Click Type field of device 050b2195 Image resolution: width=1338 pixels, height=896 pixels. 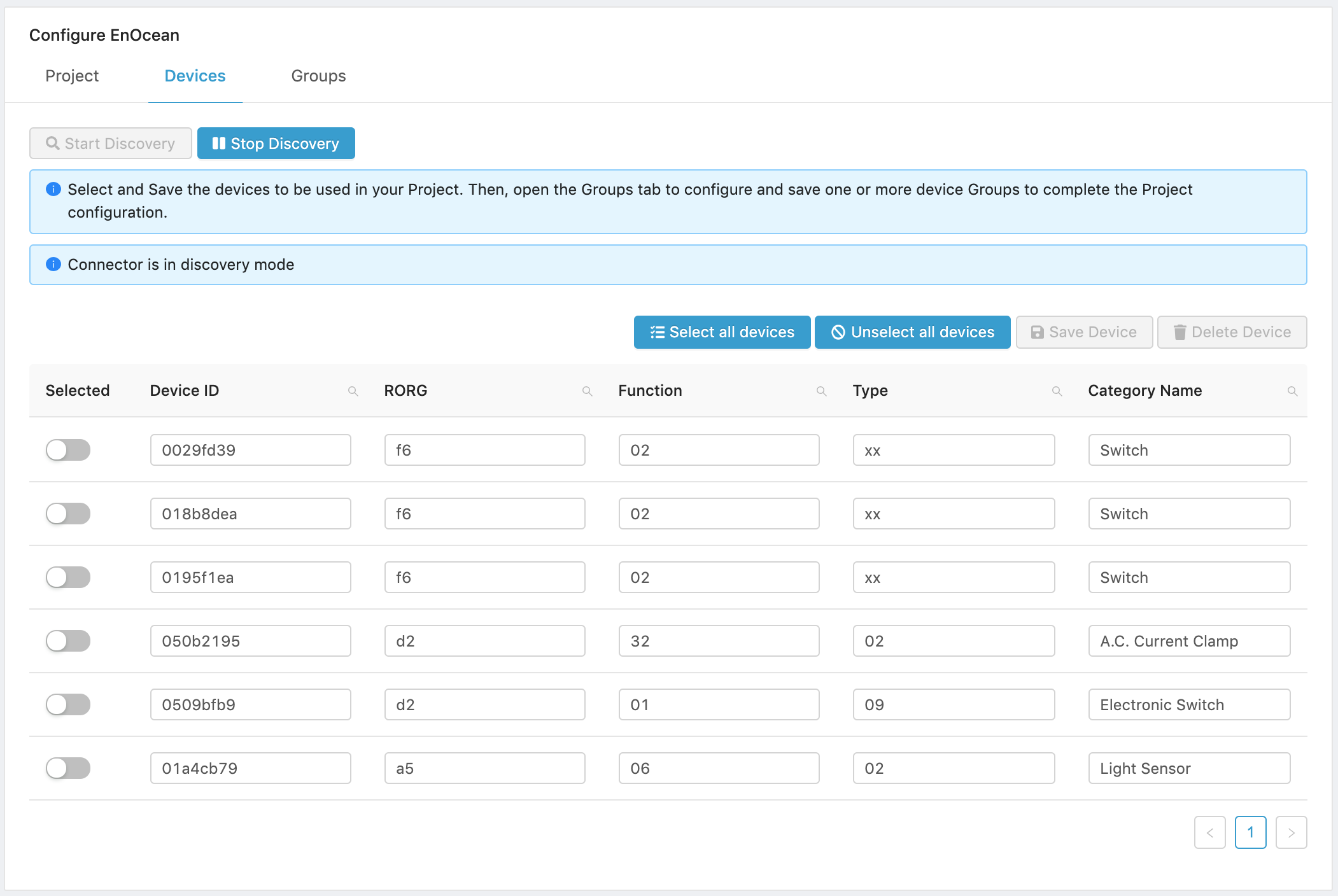coord(954,641)
